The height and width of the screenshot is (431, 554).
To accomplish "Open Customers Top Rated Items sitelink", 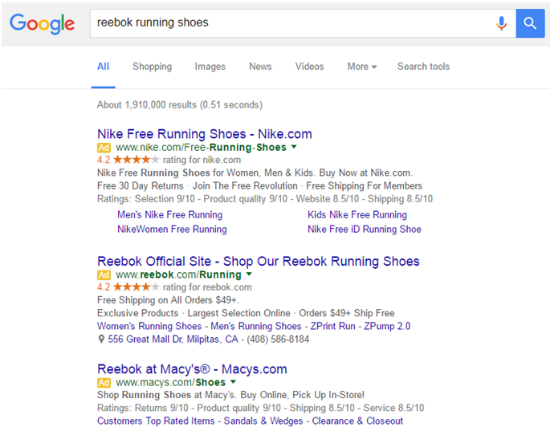I will pyautogui.click(x=156, y=421).
